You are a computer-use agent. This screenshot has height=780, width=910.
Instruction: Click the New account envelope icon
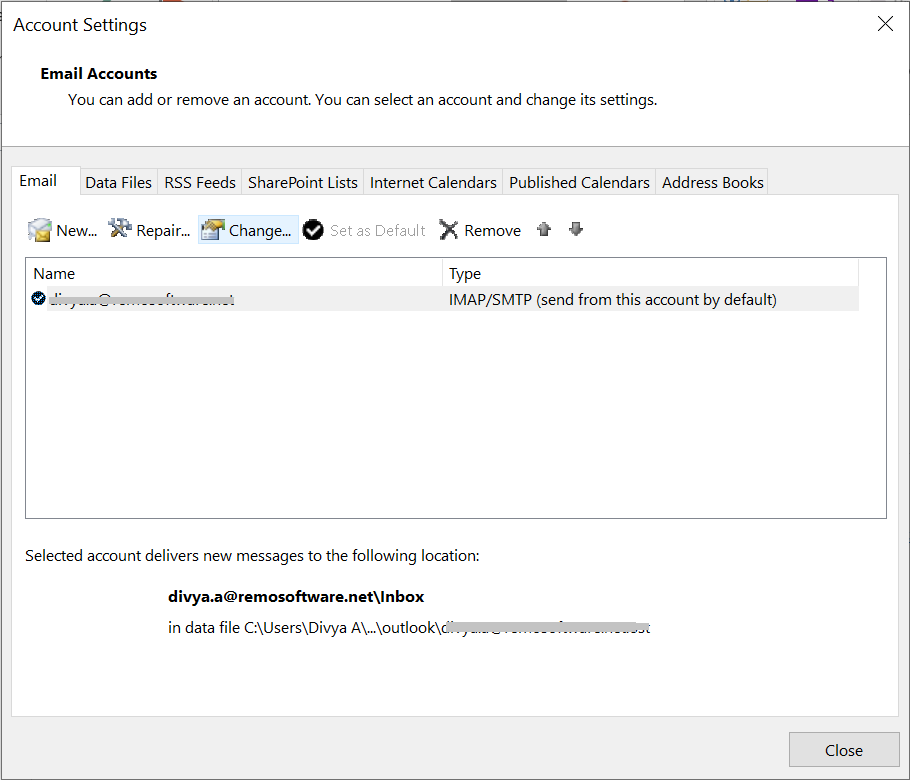click(x=40, y=230)
